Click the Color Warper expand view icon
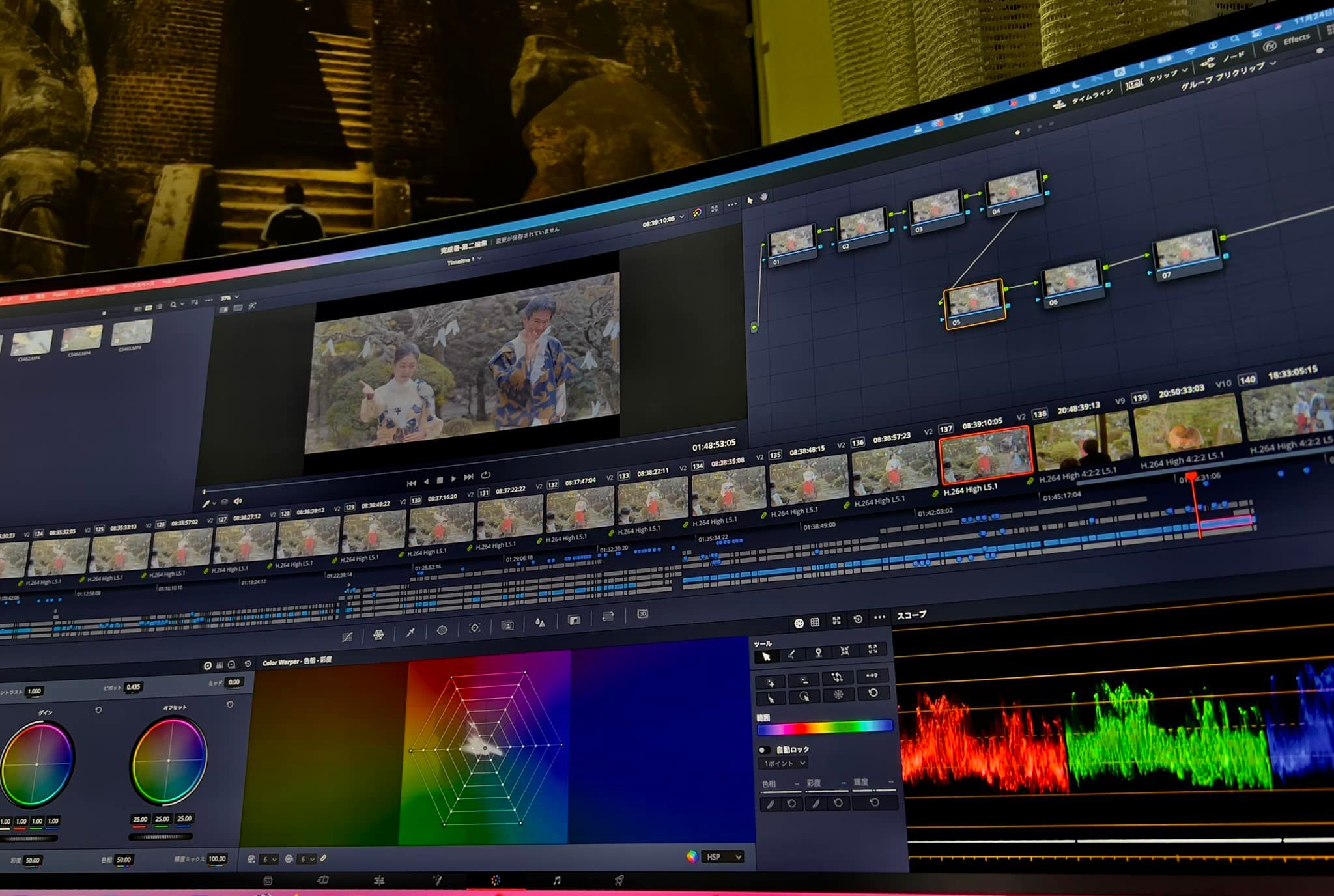 (836, 621)
